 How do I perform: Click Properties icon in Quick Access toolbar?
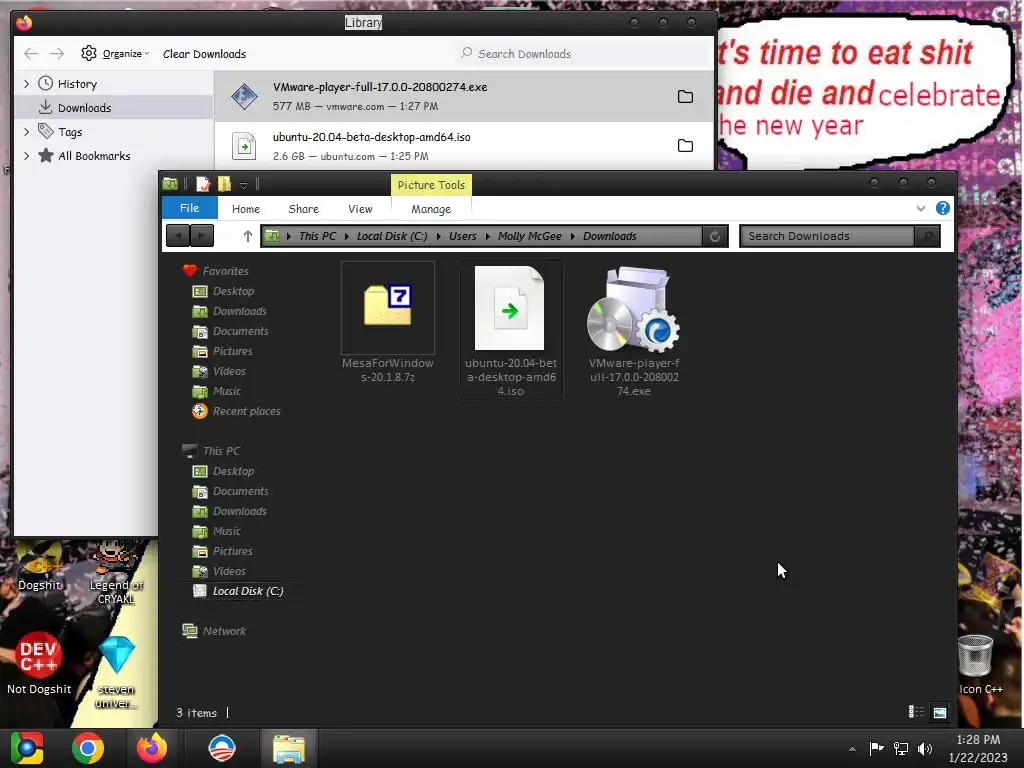pyautogui.click(x=203, y=184)
